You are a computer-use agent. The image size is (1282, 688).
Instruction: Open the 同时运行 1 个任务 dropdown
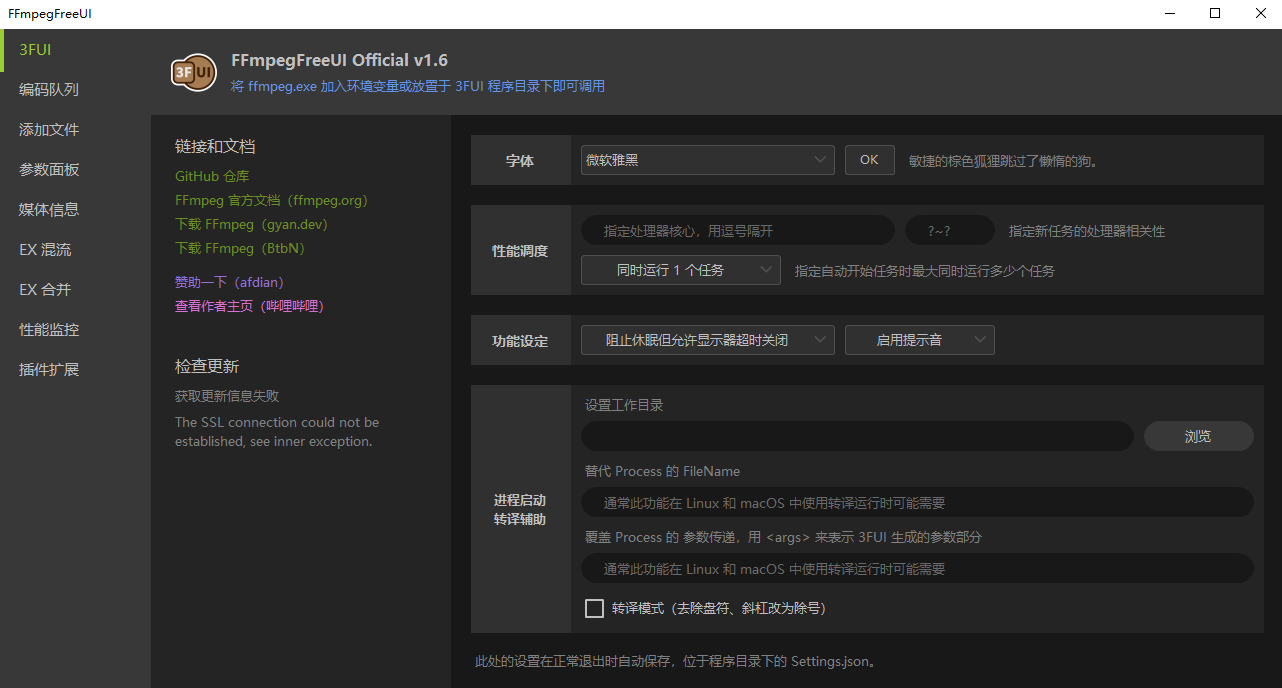680,270
